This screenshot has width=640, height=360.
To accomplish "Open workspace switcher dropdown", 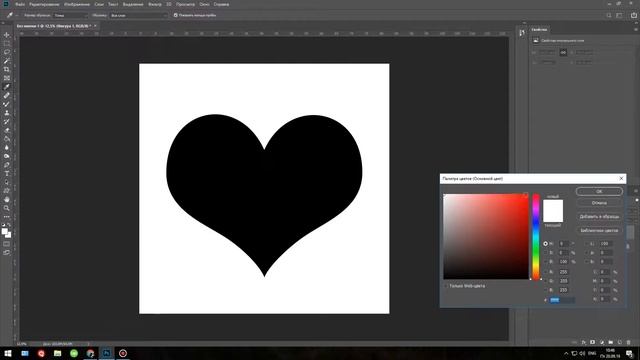I will (619, 15).
